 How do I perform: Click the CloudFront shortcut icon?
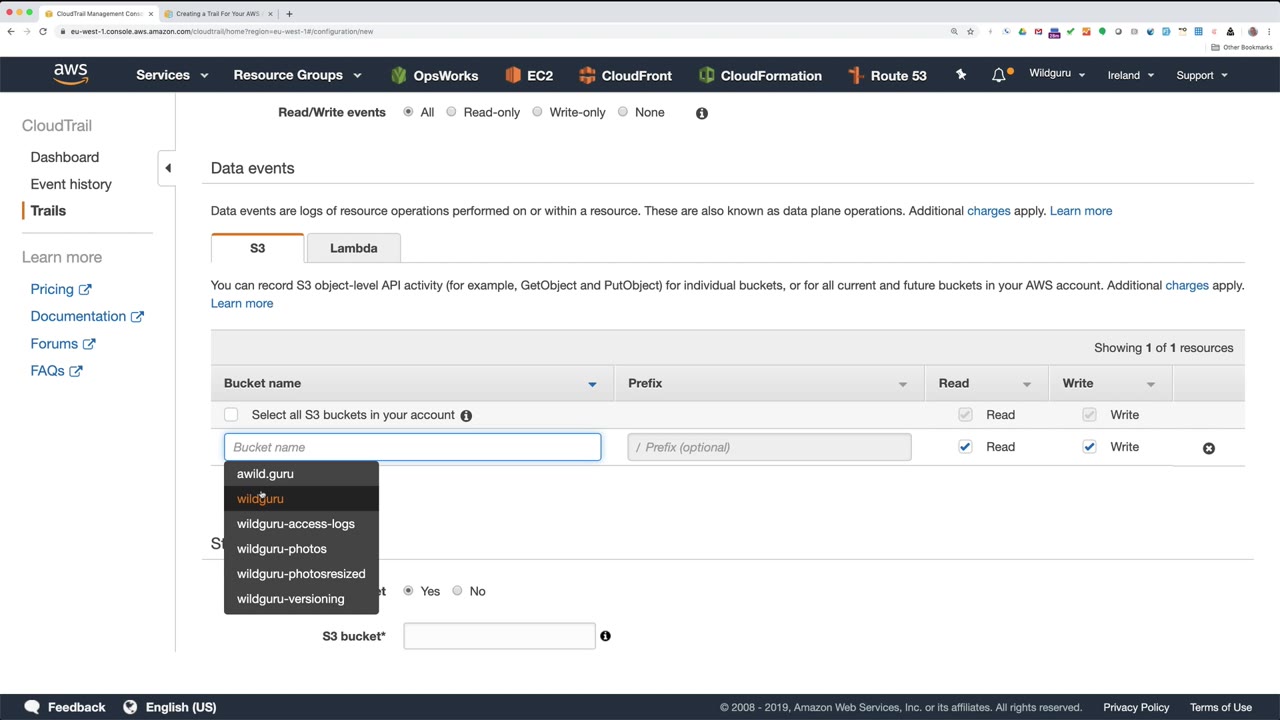(587, 75)
